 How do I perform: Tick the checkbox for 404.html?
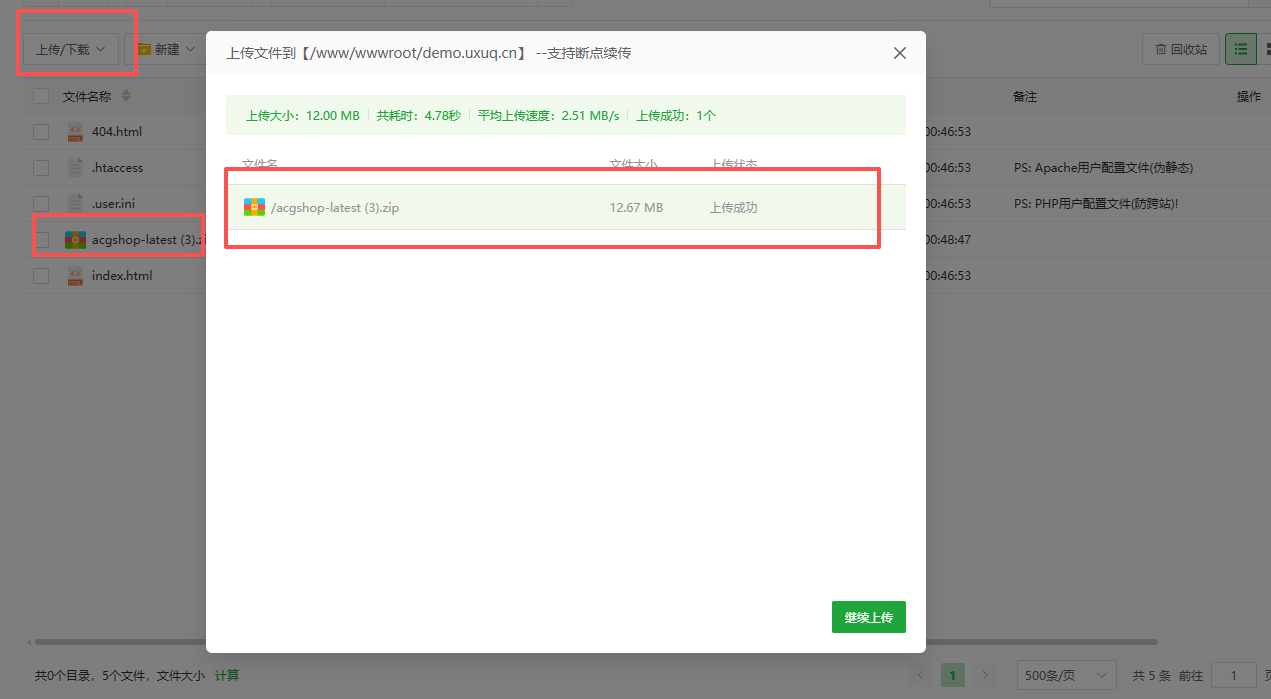pos(41,132)
